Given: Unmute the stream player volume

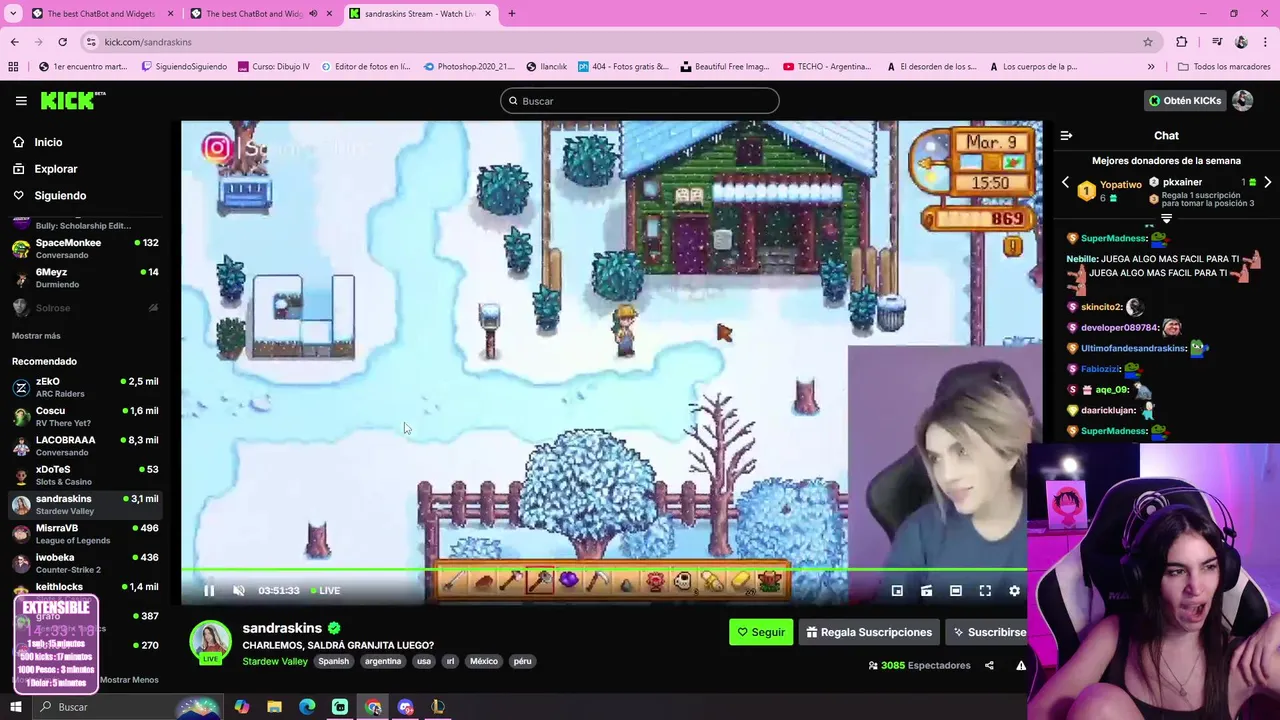Looking at the screenshot, I should (239, 591).
